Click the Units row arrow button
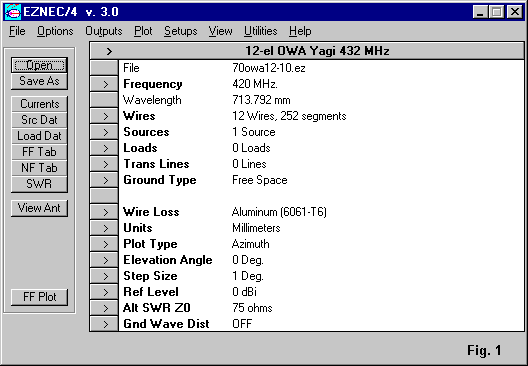 click(104, 228)
